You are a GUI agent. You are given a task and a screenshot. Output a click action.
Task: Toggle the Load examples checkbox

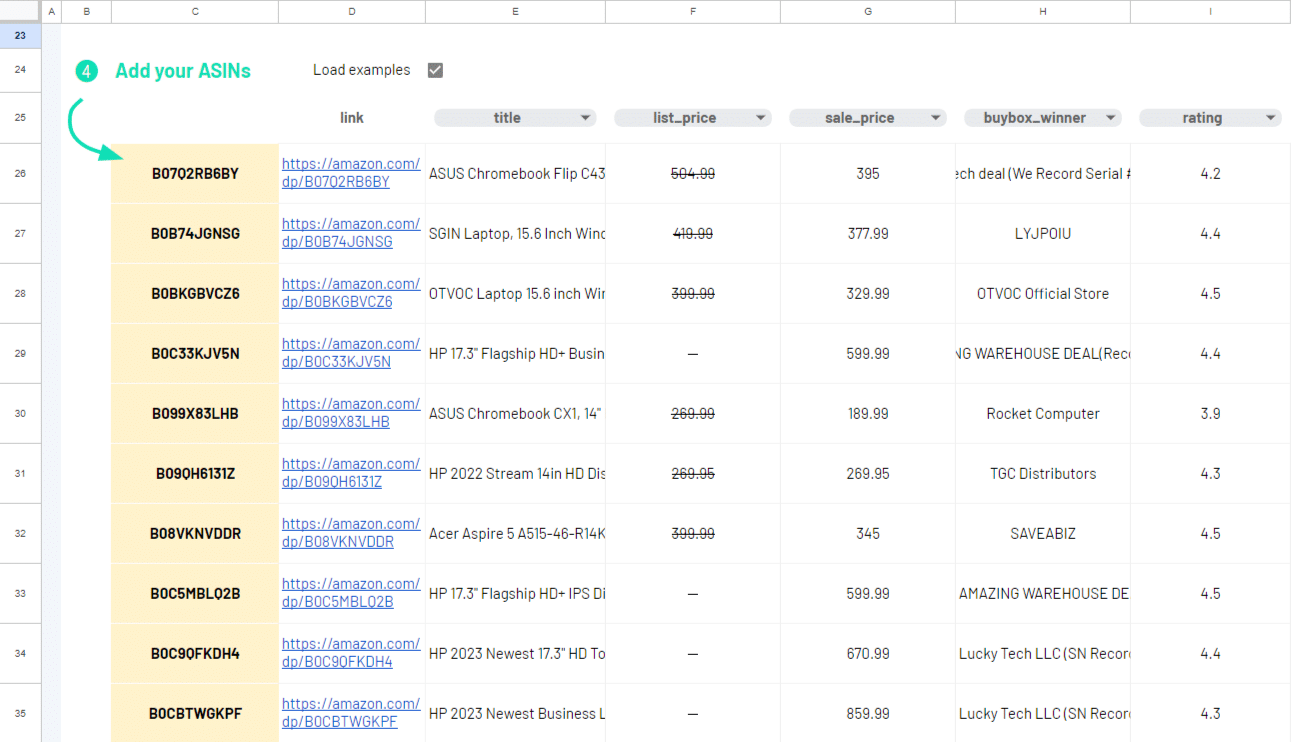coord(435,70)
